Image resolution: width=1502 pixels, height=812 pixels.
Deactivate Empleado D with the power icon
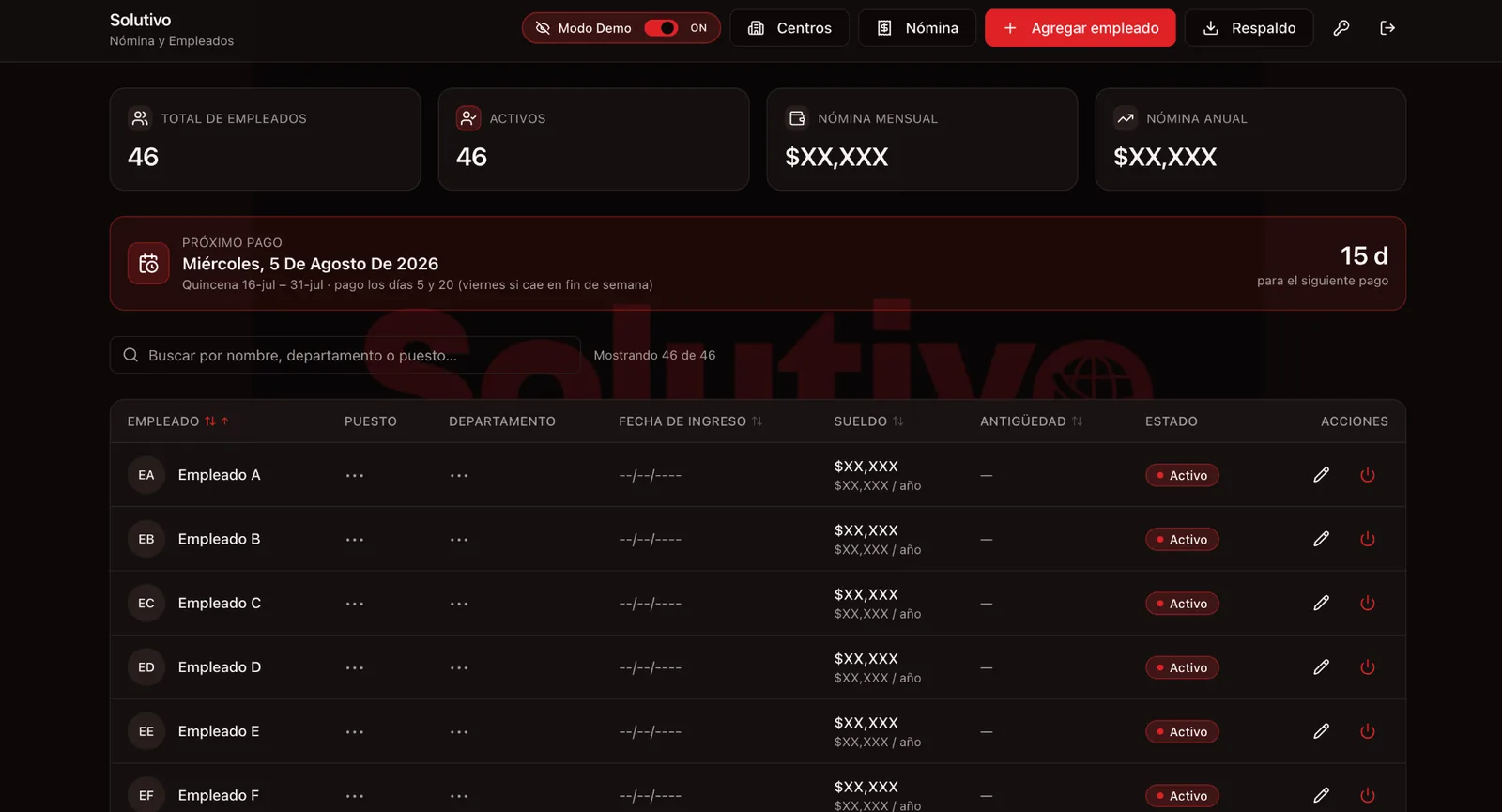pos(1368,667)
